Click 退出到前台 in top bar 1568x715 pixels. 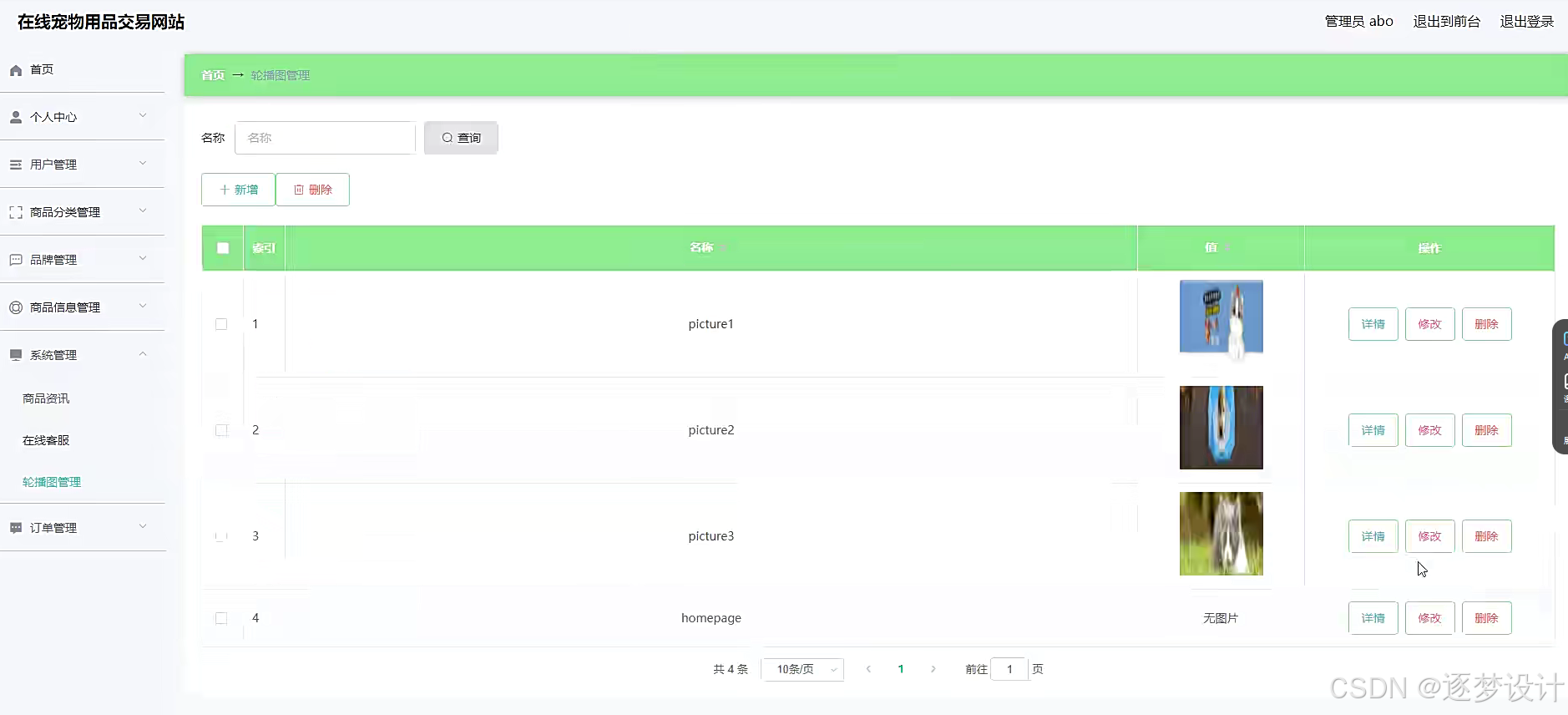click(1447, 22)
